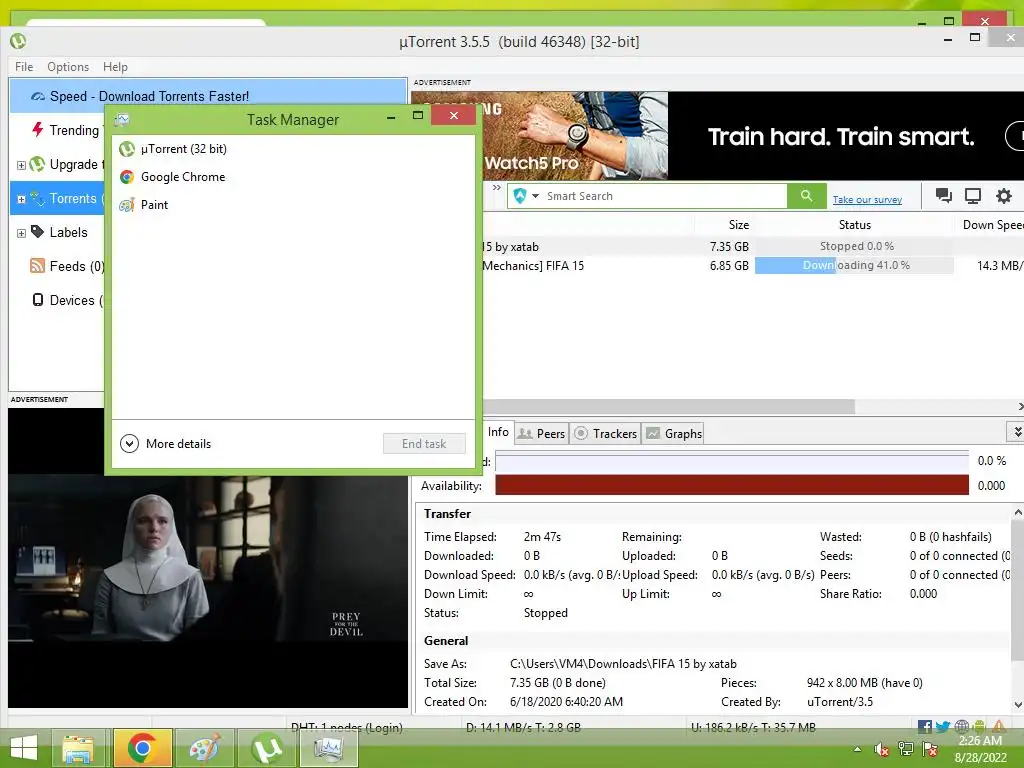Select the µTorrent (32 bit) task icon
The width and height of the screenshot is (1024, 768).
click(x=127, y=149)
